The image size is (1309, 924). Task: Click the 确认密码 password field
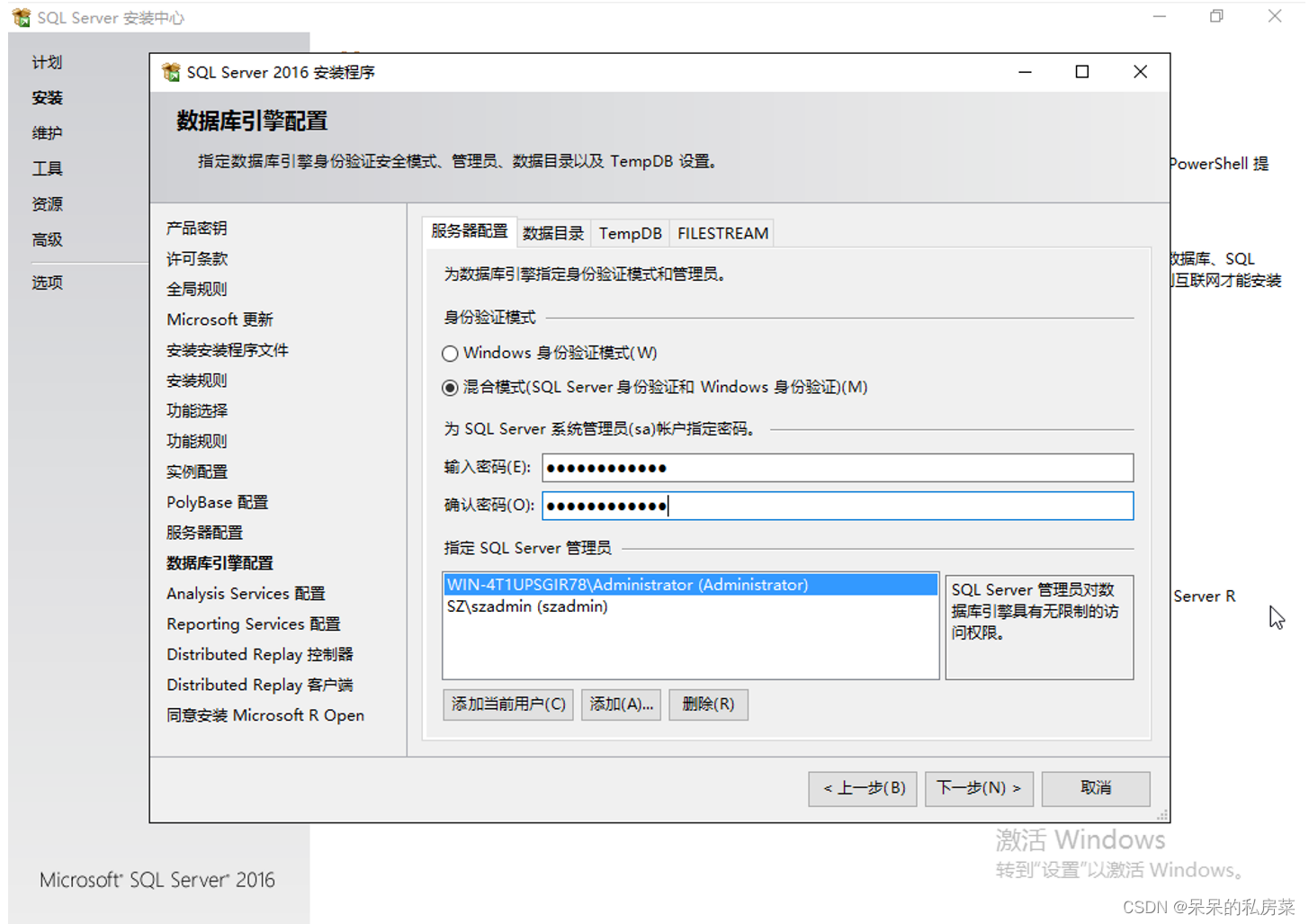[838, 506]
